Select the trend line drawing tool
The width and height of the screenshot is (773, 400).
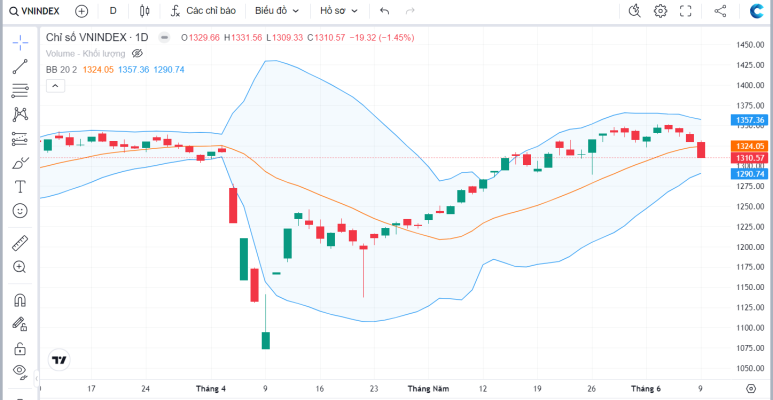coord(20,67)
